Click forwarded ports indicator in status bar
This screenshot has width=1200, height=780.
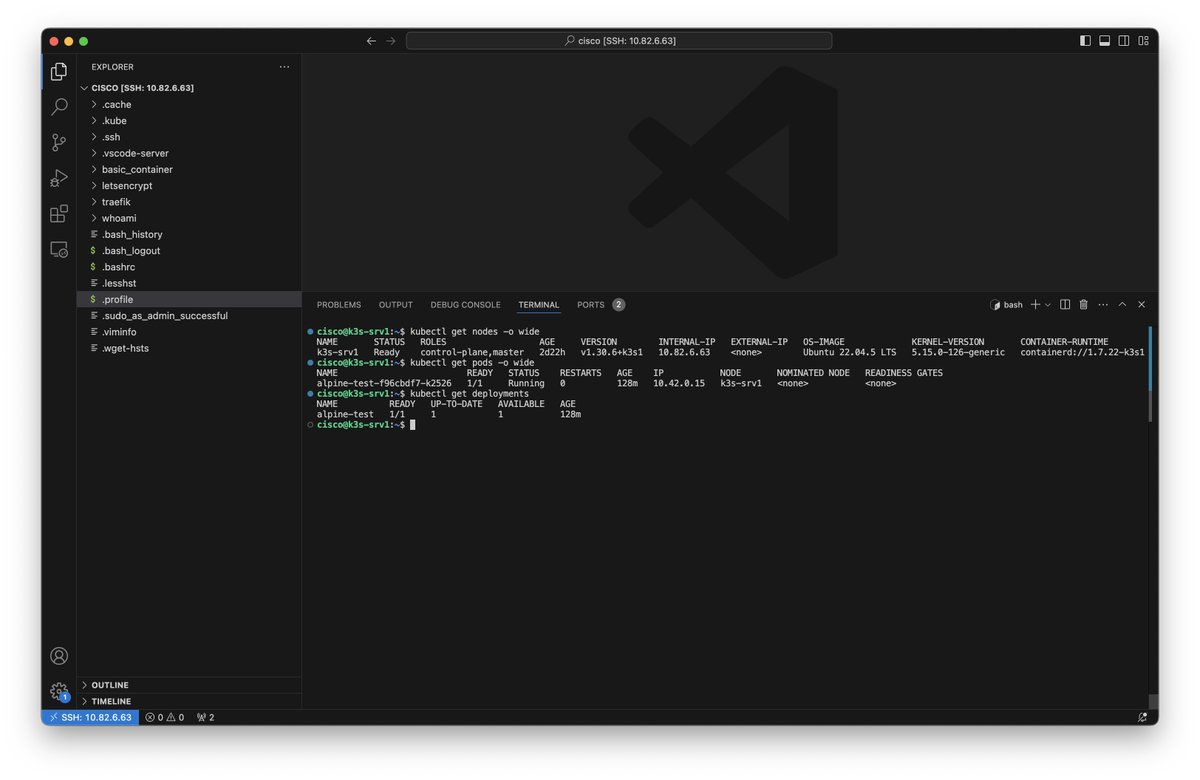click(x=205, y=717)
